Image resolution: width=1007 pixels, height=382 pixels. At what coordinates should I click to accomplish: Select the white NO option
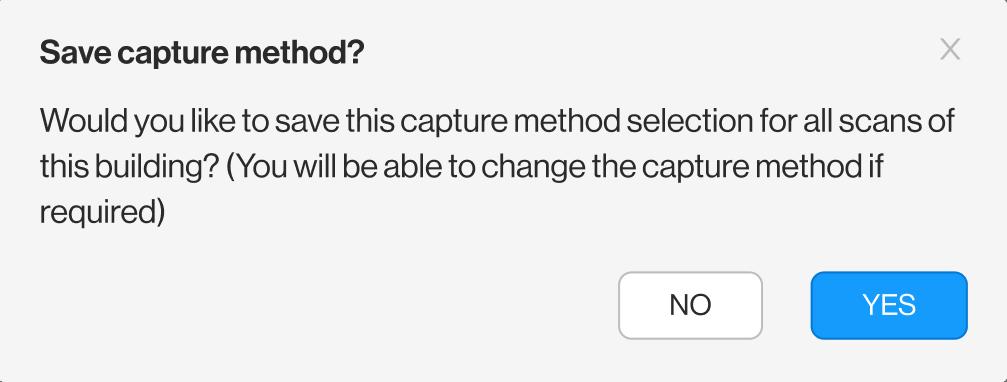pos(690,305)
